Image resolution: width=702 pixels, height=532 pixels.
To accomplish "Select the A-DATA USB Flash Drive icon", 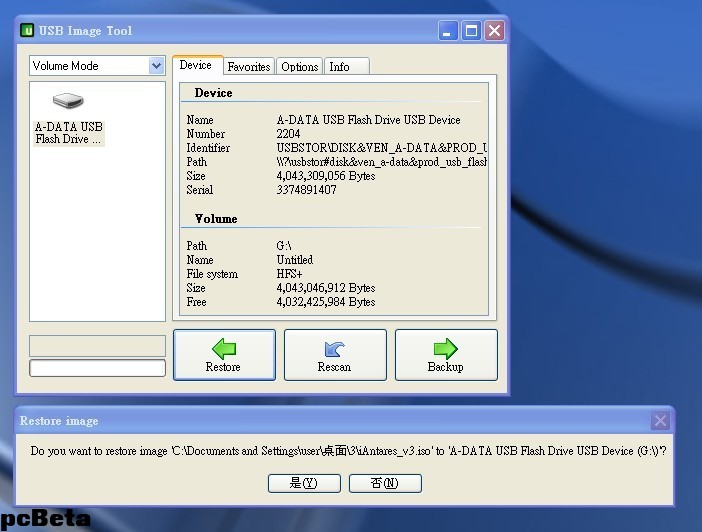I will (68, 100).
